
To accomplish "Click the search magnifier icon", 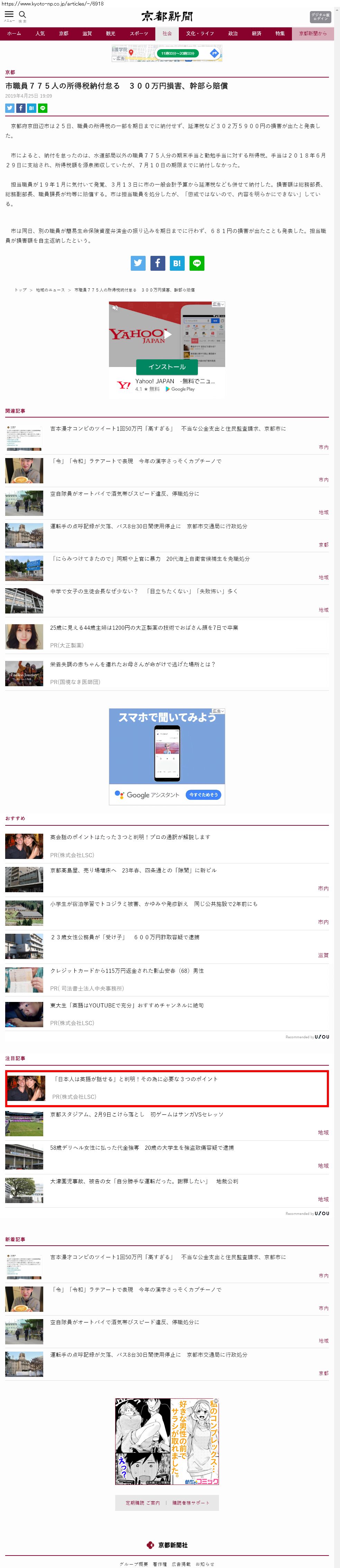I will click(x=22, y=14).
